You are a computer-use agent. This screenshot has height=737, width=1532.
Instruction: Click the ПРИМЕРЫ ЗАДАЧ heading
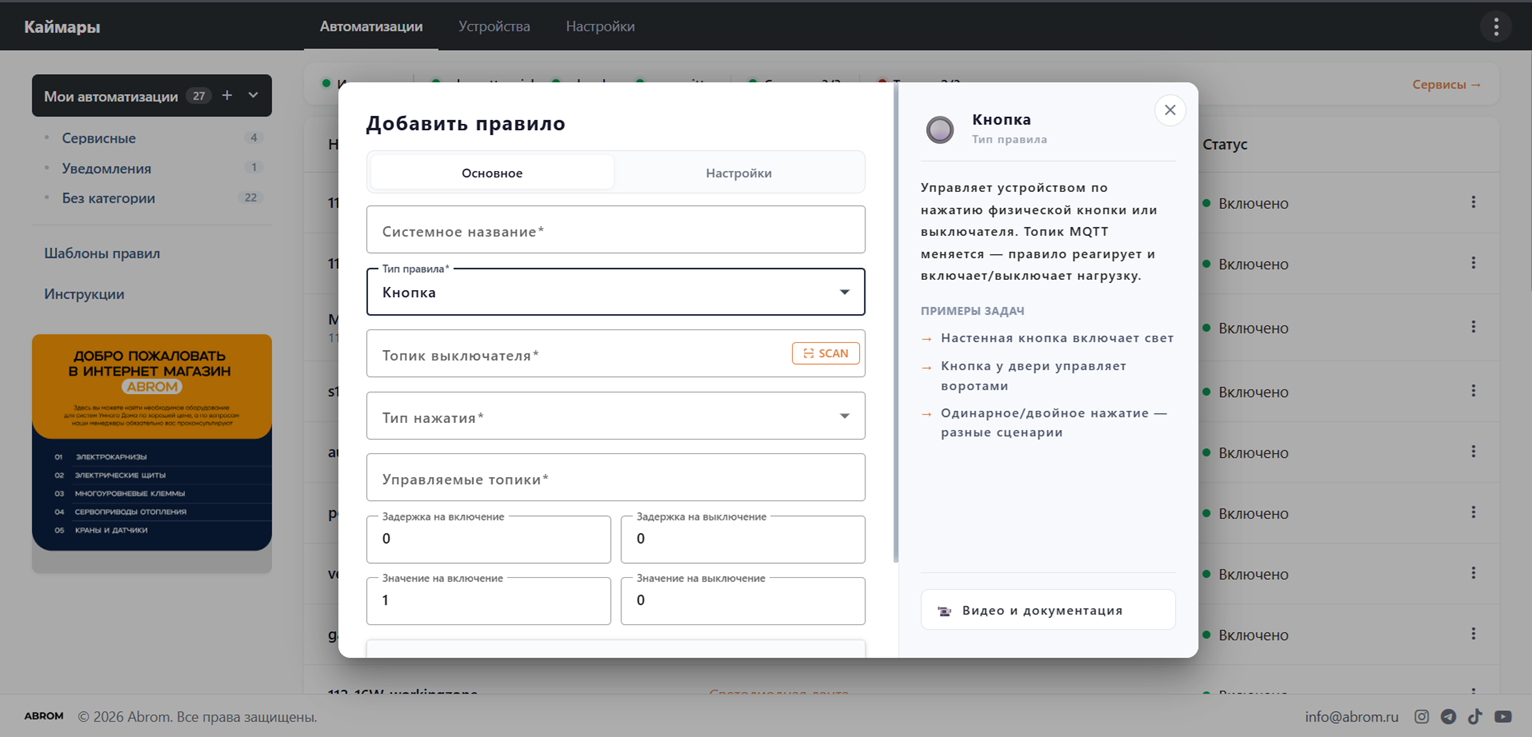[x=973, y=311]
